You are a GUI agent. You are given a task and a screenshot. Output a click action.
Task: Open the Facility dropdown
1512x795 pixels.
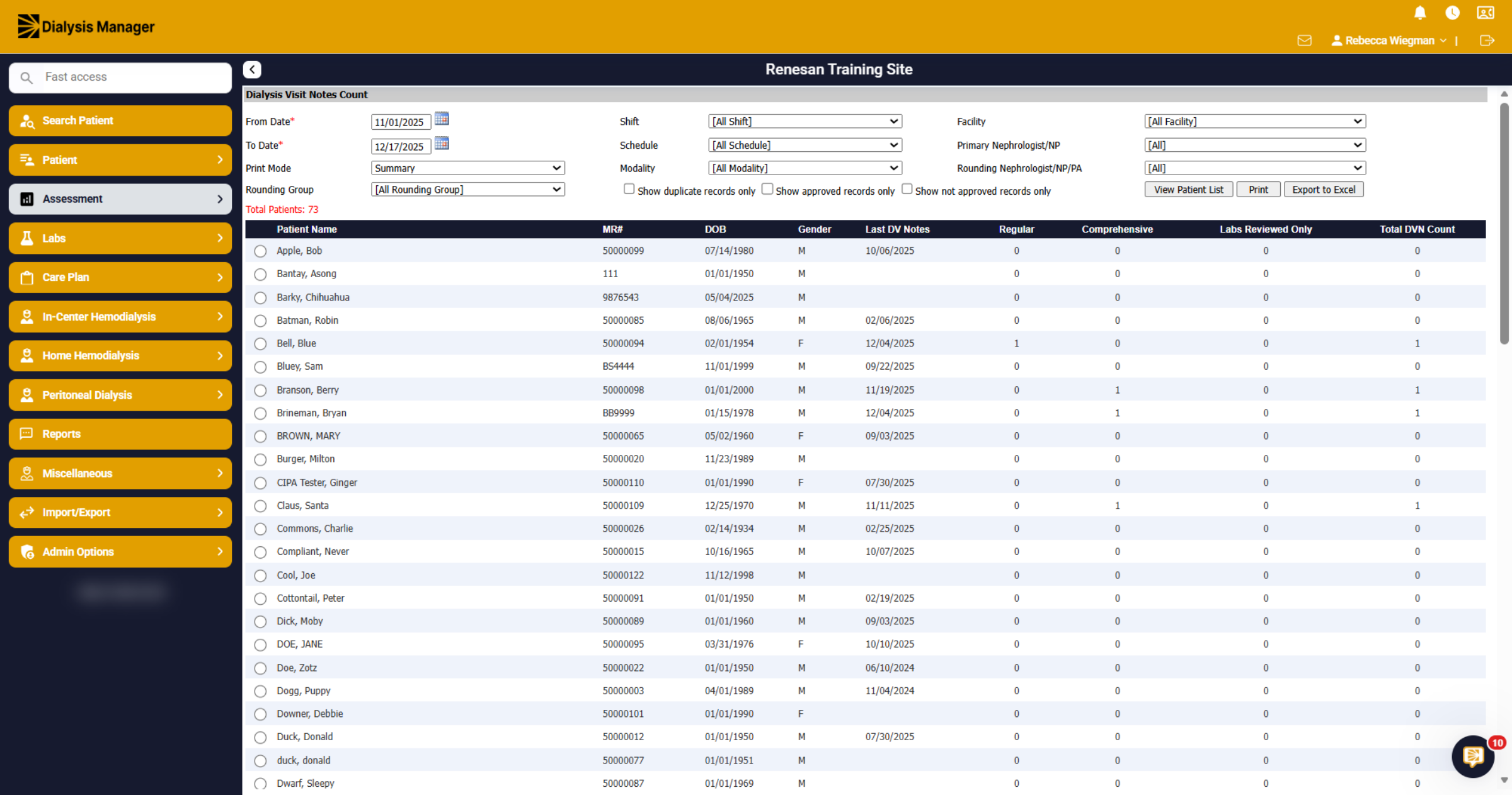1255,122
